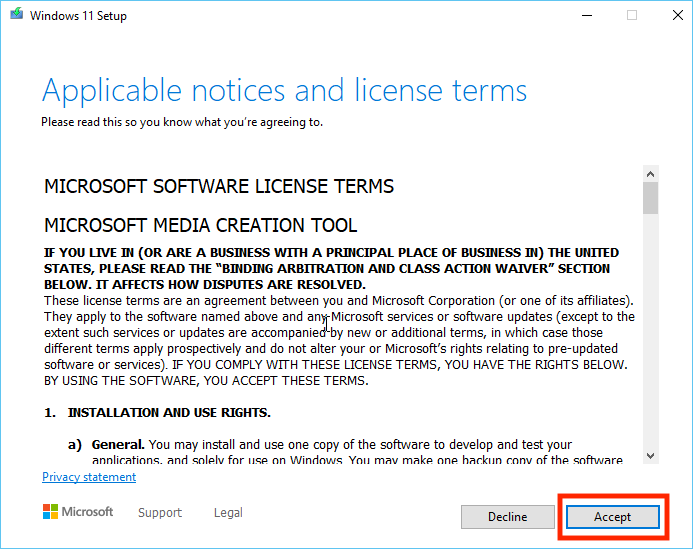693x549 pixels.
Task: Click the Microsoft logo
Action: tap(78, 512)
